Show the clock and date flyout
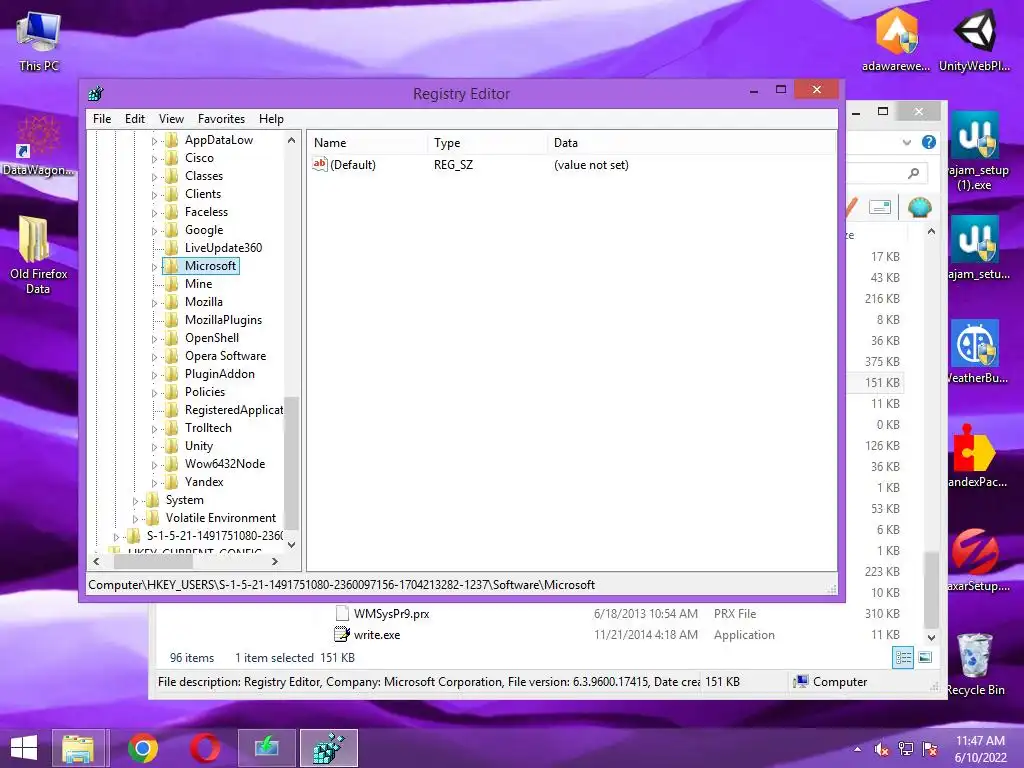This screenshot has width=1024, height=768. click(x=980, y=749)
